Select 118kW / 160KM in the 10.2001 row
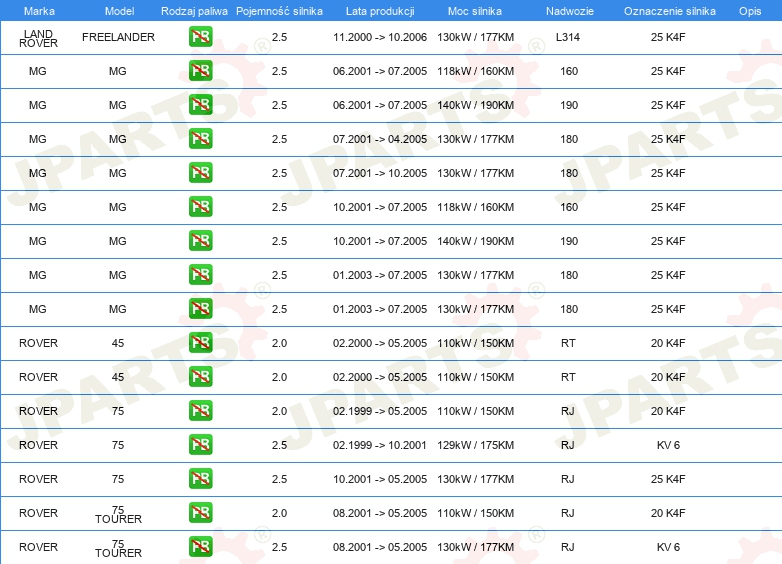Screen dimensions: 782x564 click(x=475, y=207)
